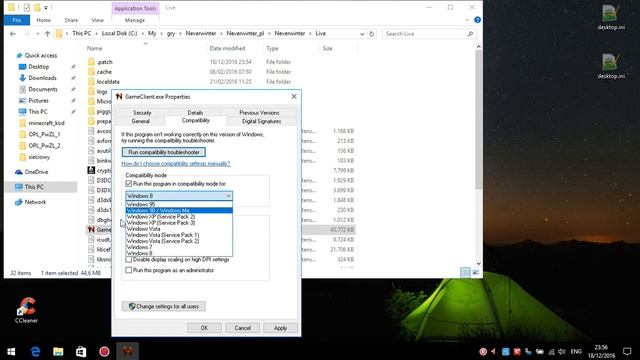Viewport: 640px width, 360px height.
Task: Uncheck Run this program in compatibility mode
Action: coord(129,184)
